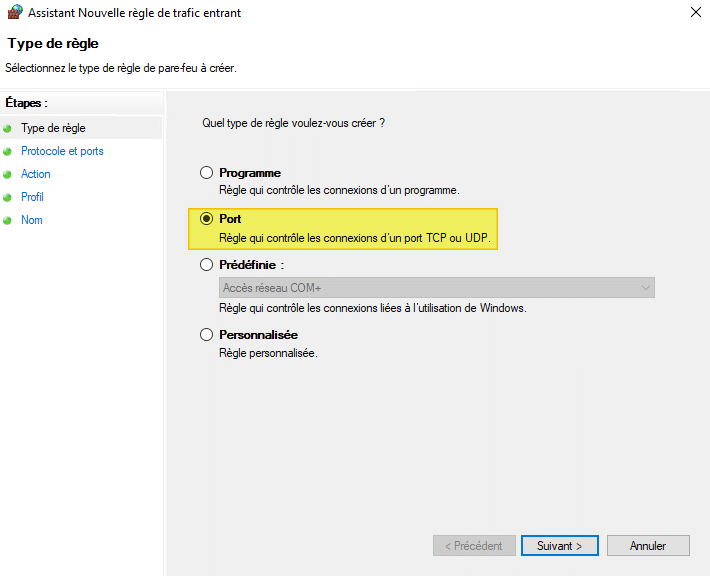
Task: Open the Nom step link
Action: [32, 220]
